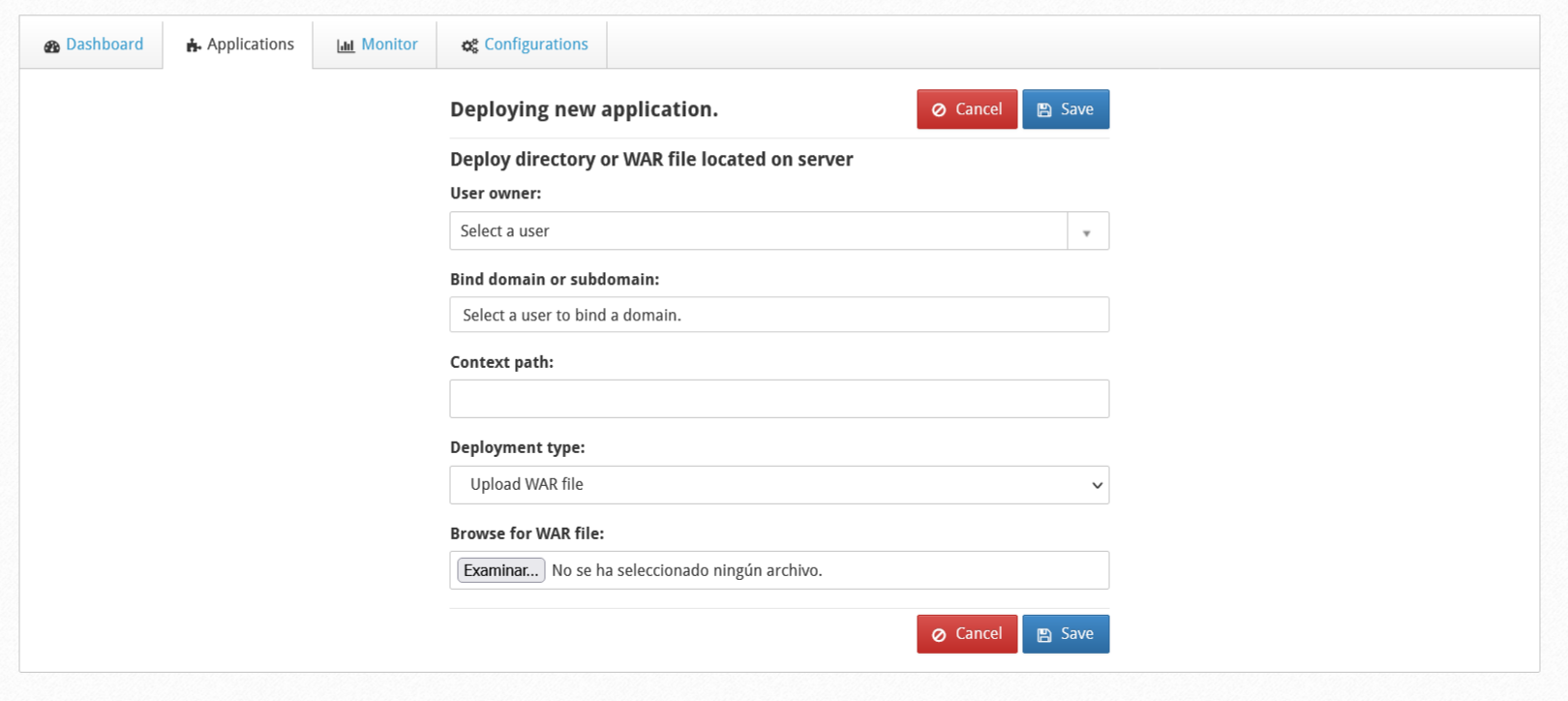Screen dimensions: 1568x701
Task: Click the top Save button
Action: click(x=1066, y=109)
